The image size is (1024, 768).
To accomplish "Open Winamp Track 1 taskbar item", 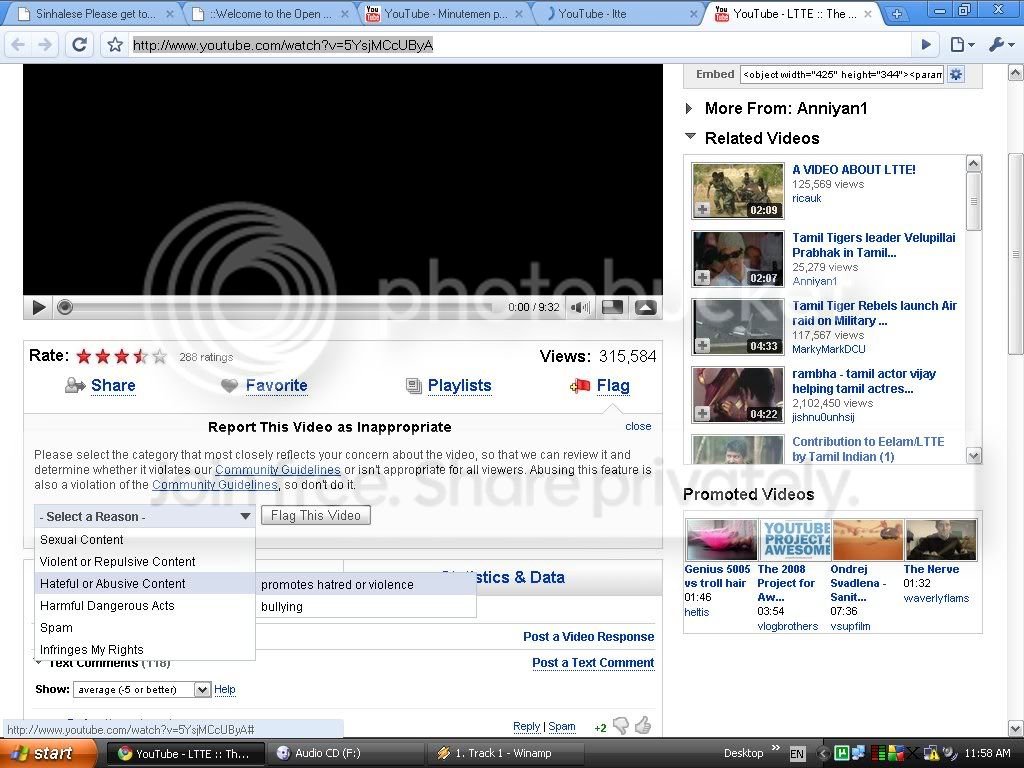I will pos(505,753).
